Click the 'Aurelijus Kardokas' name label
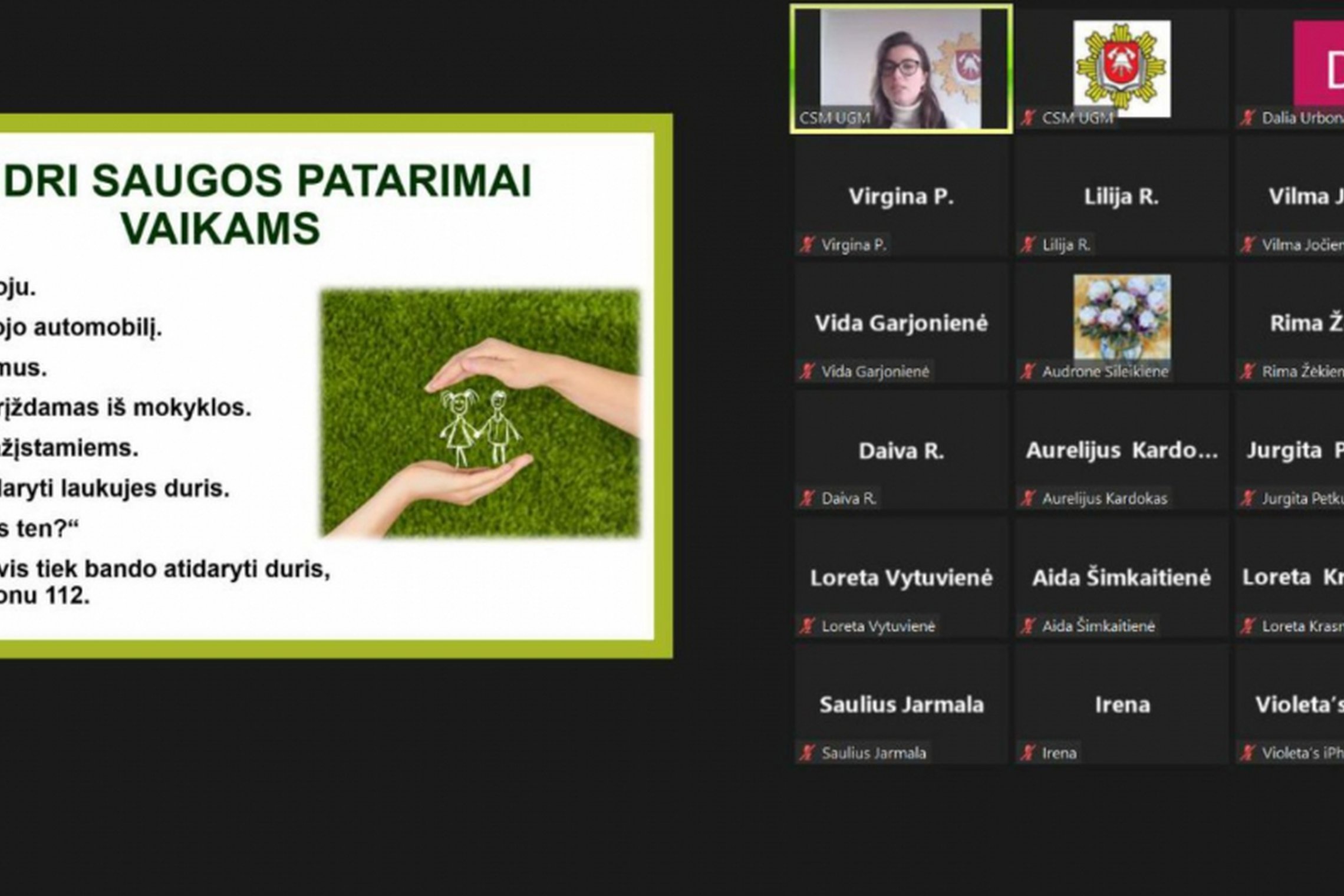This screenshot has width=1344, height=896. point(1105,499)
